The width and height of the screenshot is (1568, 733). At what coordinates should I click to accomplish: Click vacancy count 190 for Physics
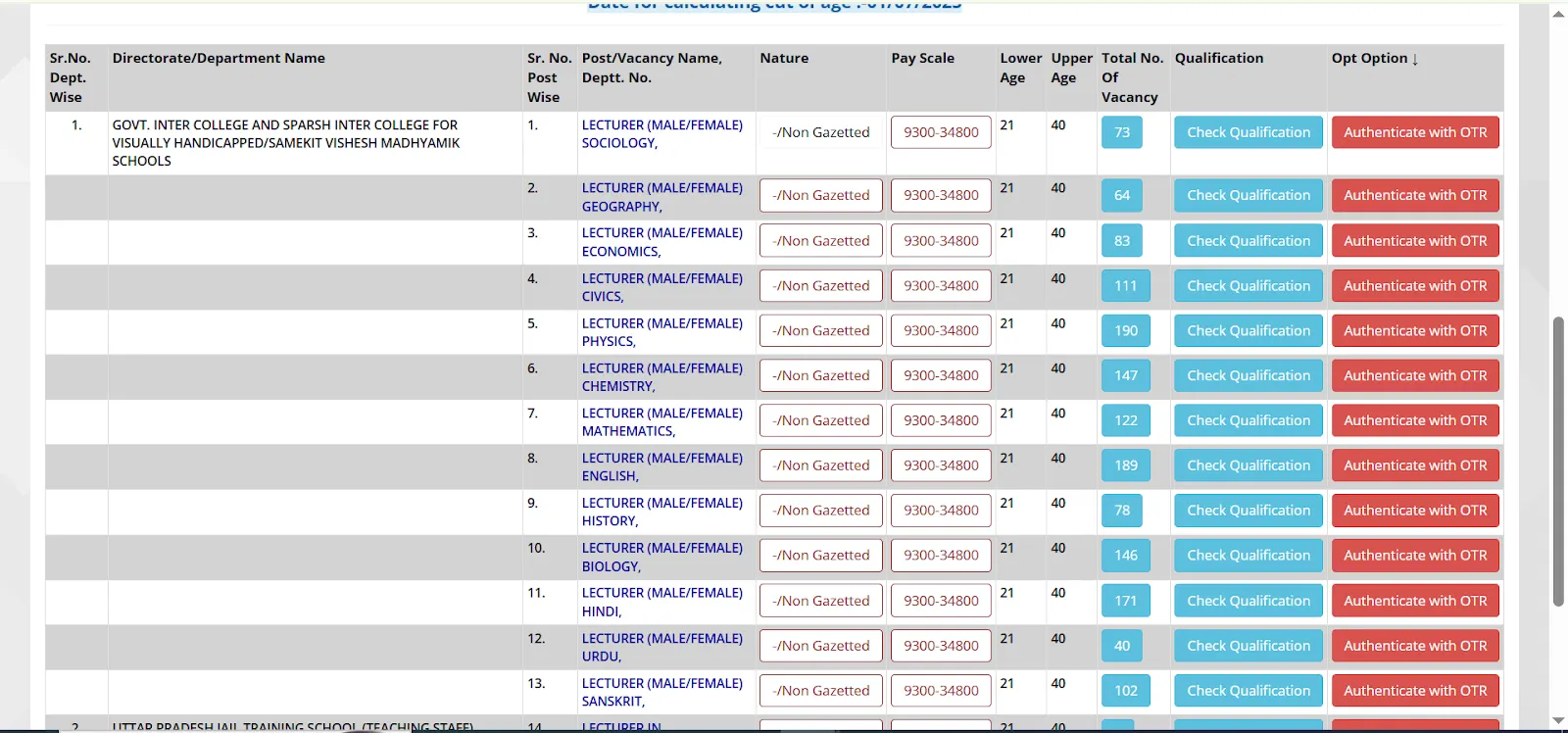point(1125,331)
